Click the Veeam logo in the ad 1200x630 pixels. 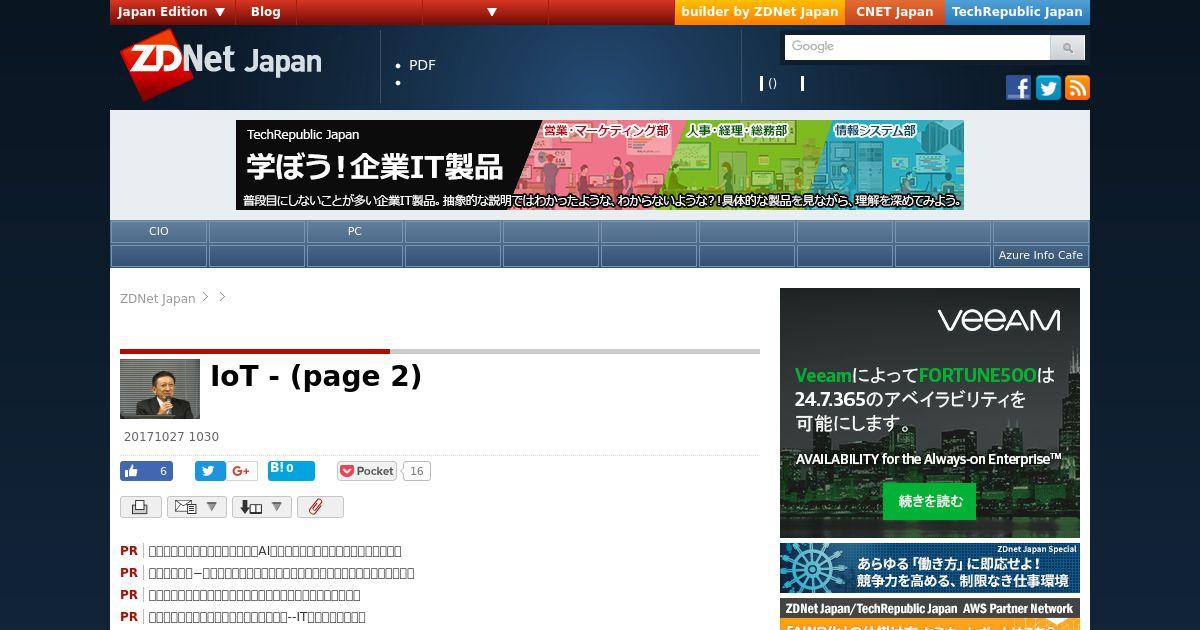pos(999,320)
